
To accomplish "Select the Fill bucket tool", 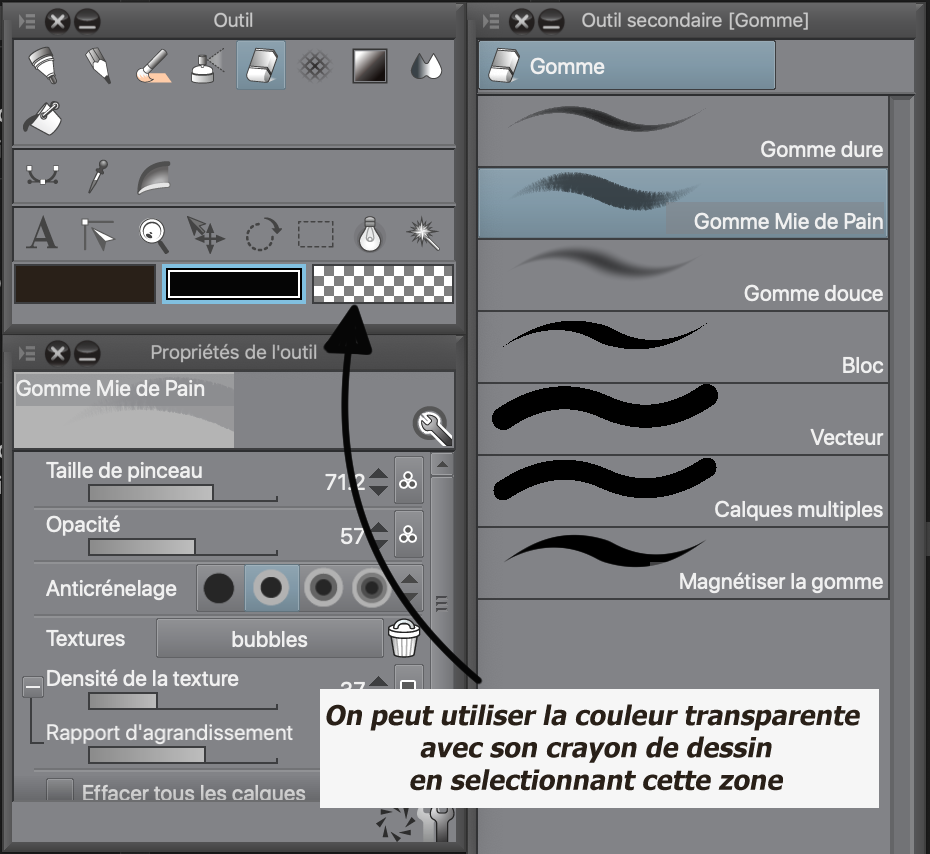I will (41, 118).
